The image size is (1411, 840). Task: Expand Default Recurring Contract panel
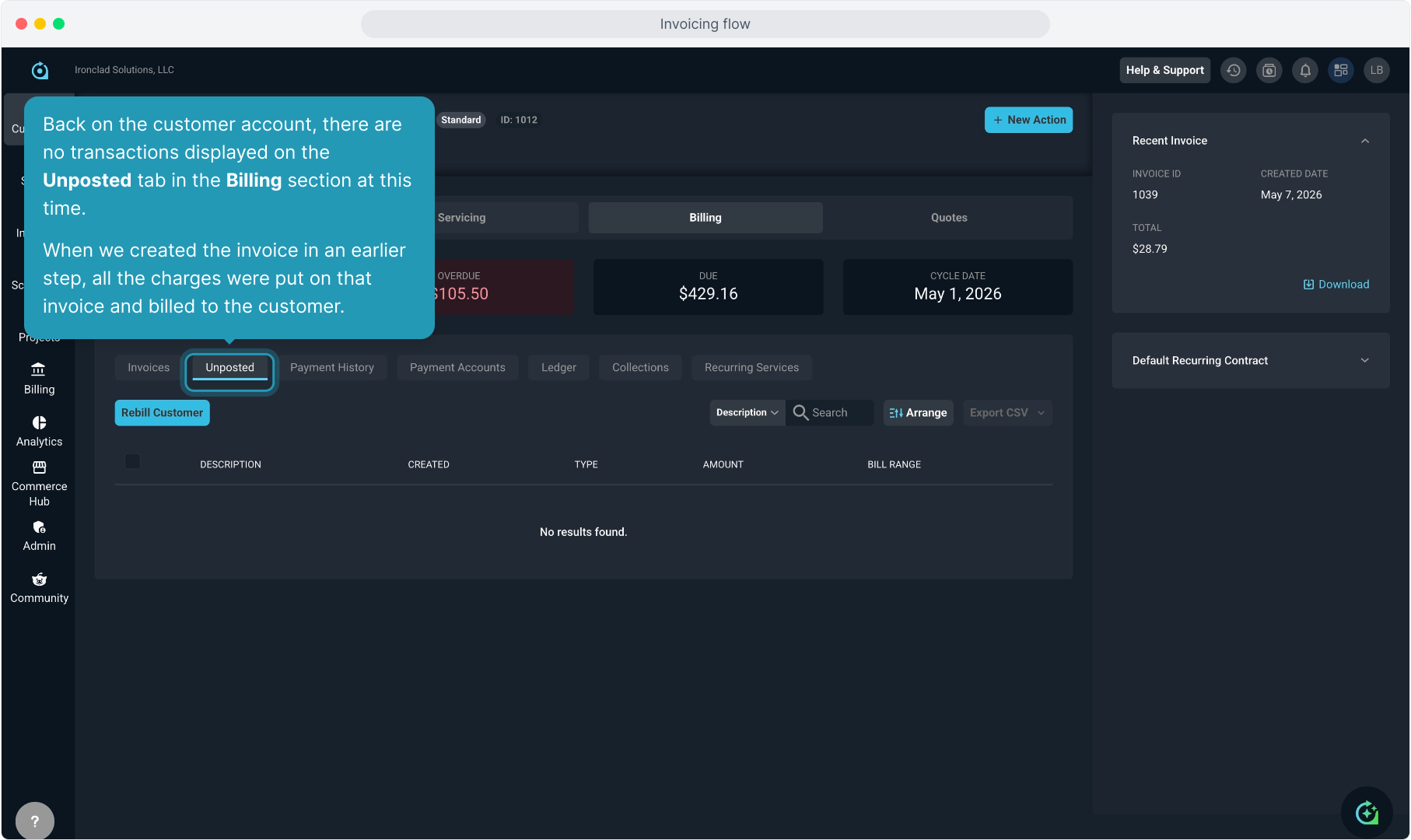coord(1365,360)
